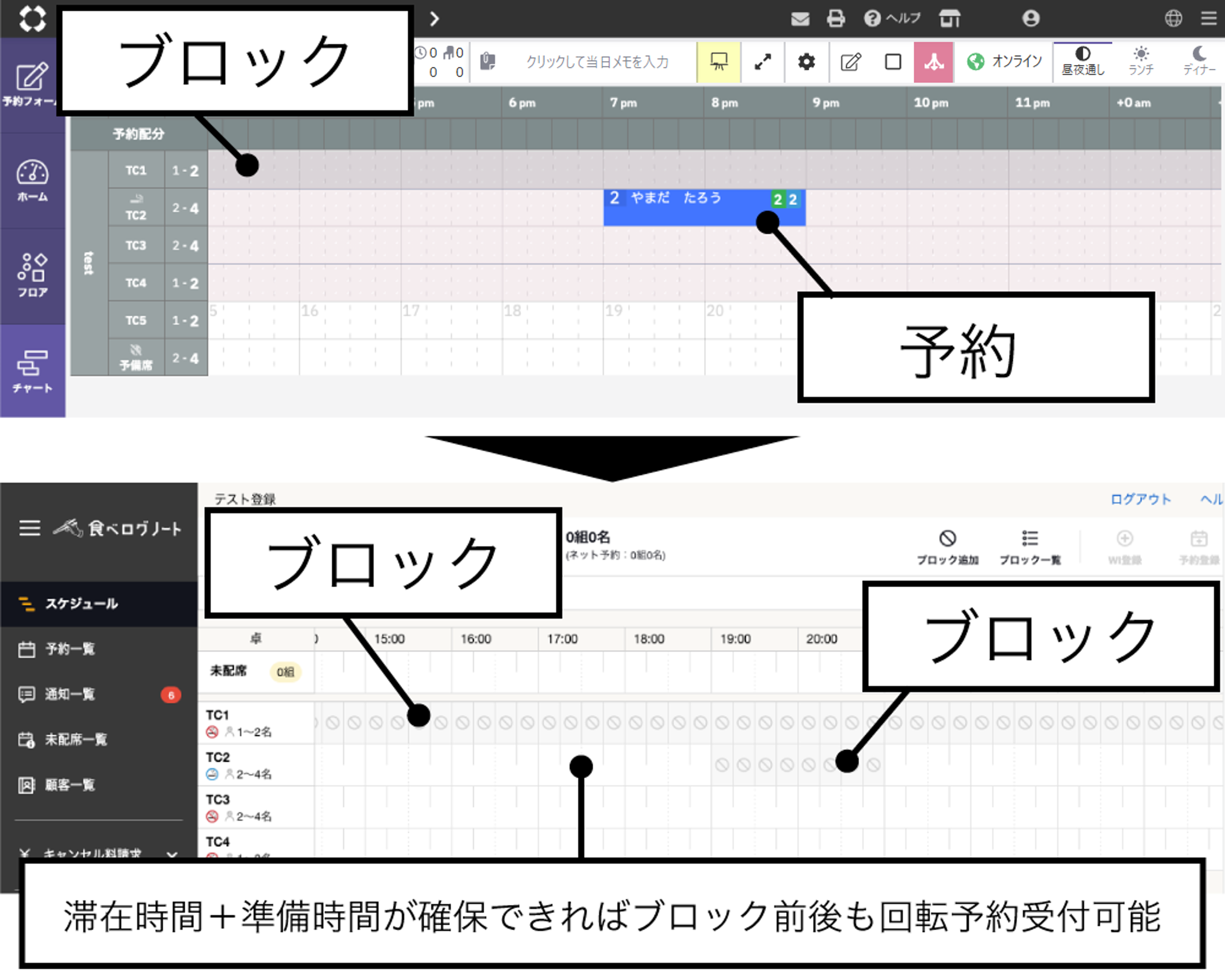Open the mail envelope icon
The width and height of the screenshot is (1225, 980).
pos(800,19)
